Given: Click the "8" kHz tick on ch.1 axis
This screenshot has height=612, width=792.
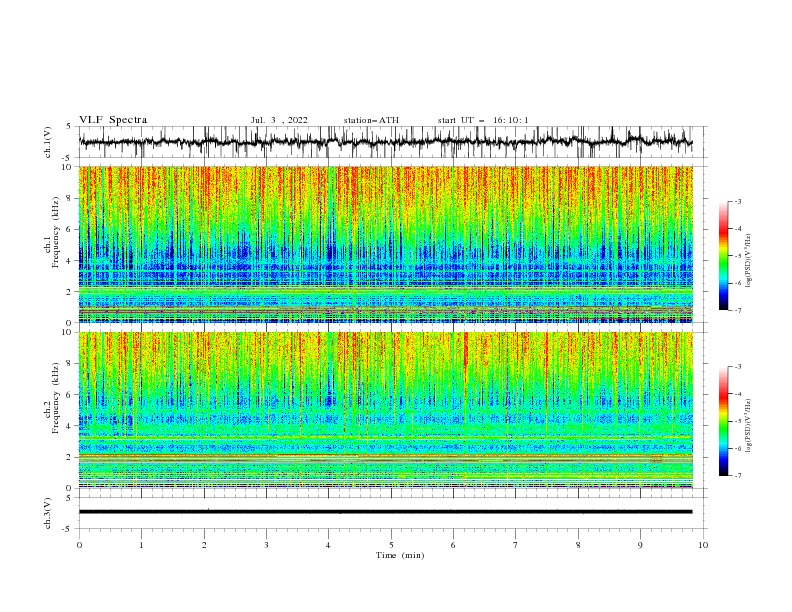Looking at the screenshot, I should (69, 198).
